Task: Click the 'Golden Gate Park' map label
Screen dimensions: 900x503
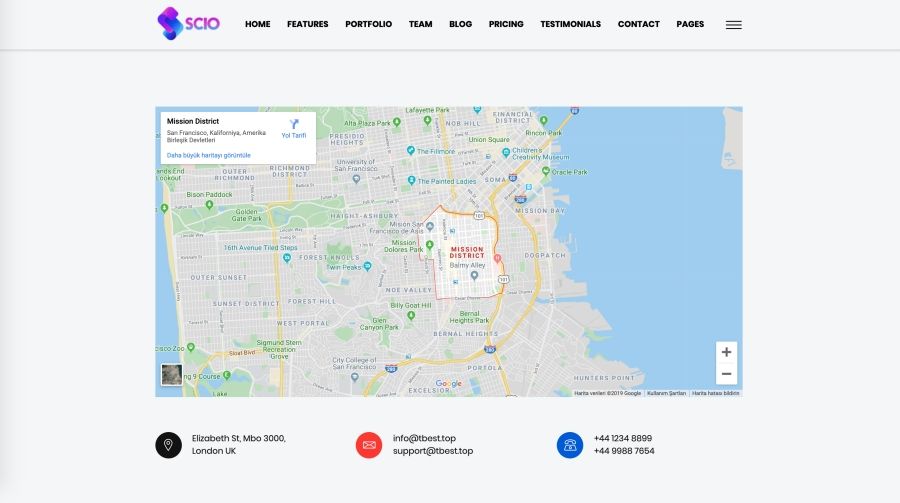Action: point(247,215)
